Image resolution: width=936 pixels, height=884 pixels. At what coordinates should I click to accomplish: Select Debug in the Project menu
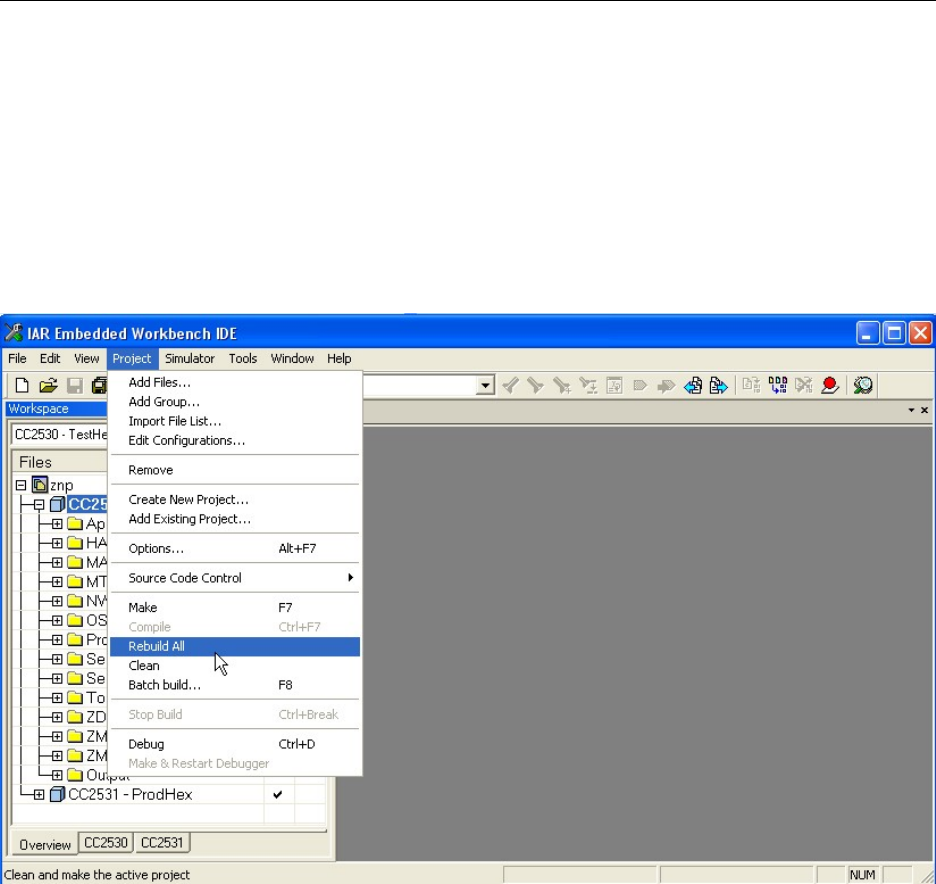235,744
